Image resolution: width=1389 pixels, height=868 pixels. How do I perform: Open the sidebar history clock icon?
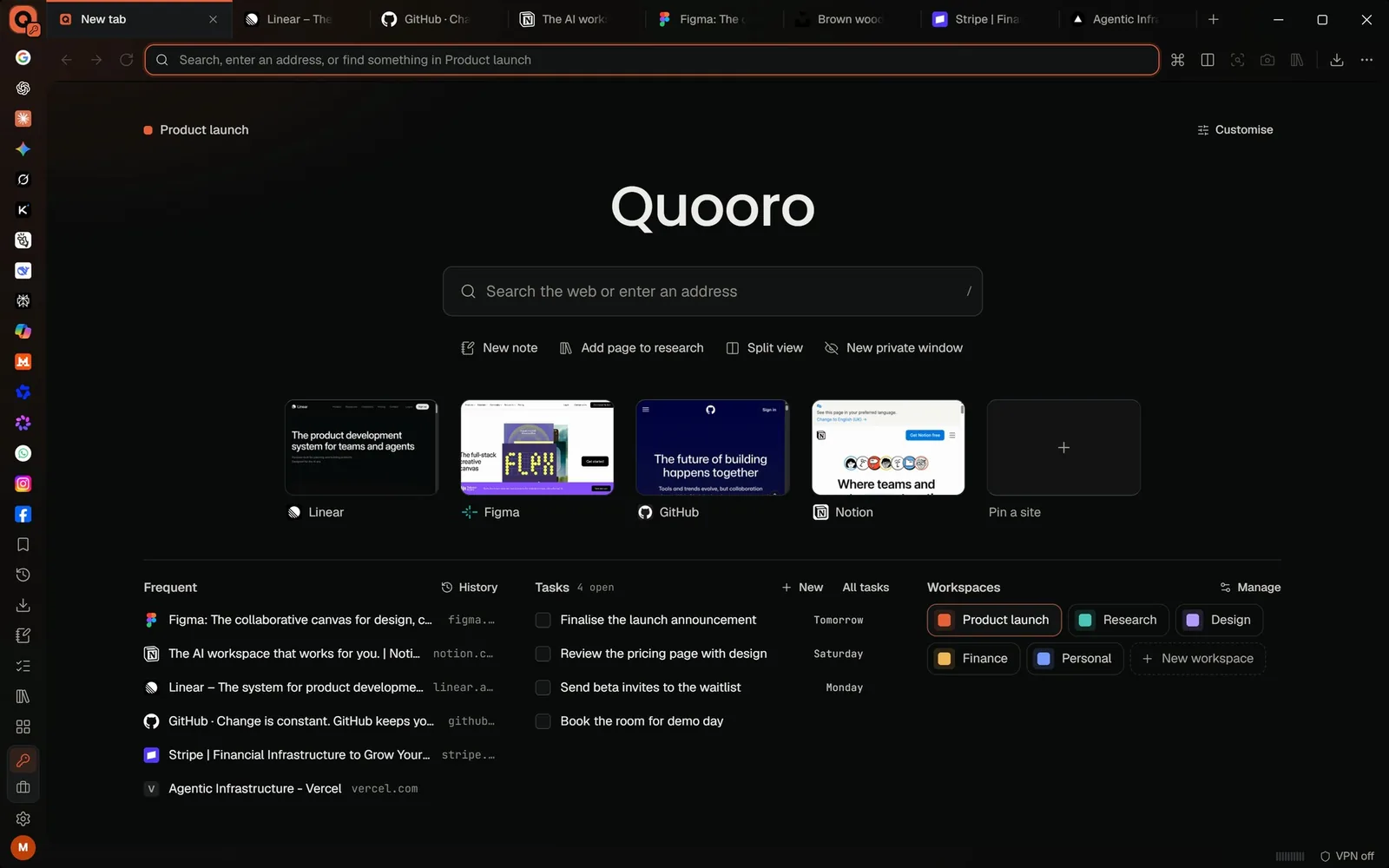click(x=23, y=575)
